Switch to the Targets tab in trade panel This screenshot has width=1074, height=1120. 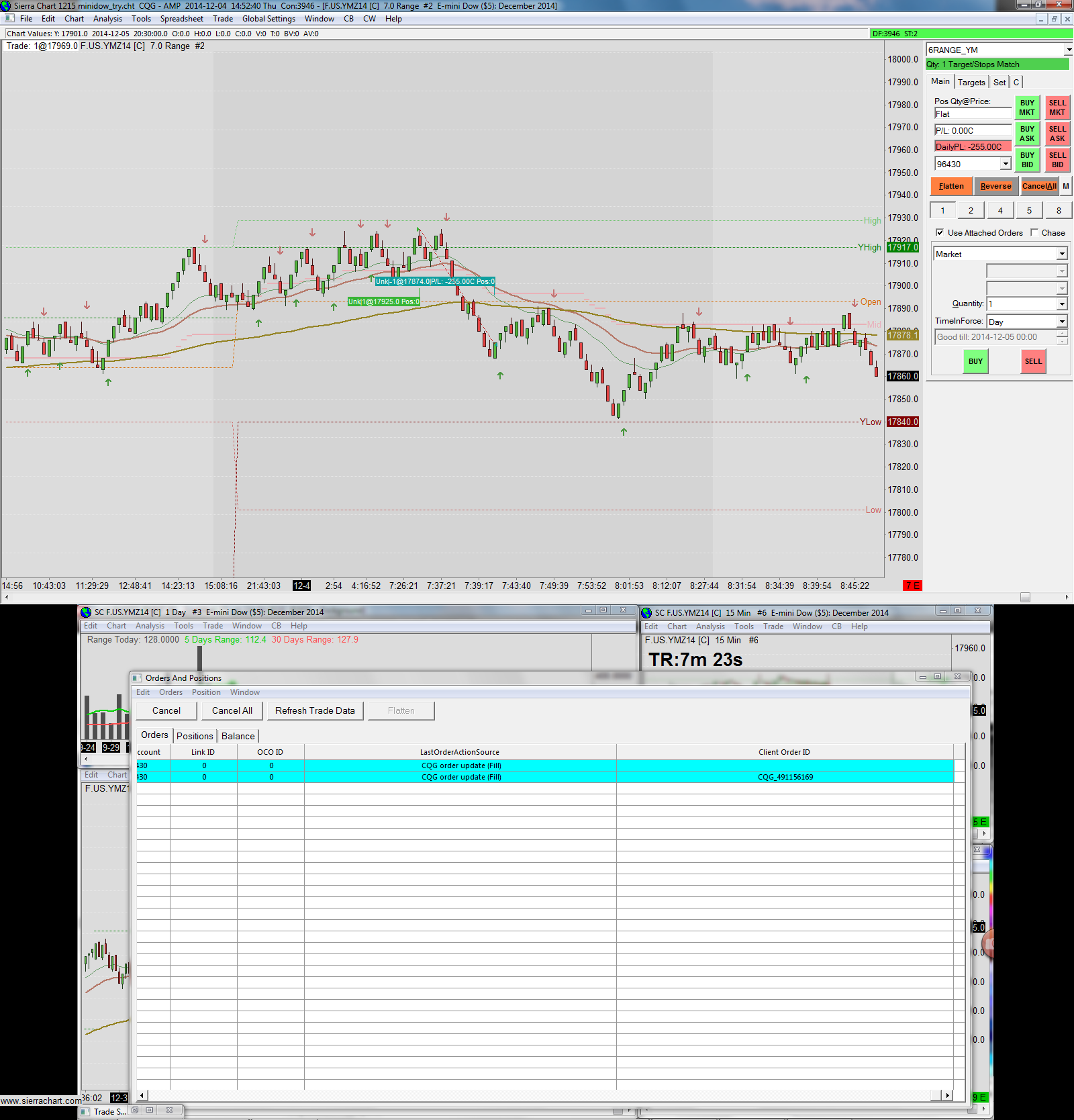click(971, 82)
